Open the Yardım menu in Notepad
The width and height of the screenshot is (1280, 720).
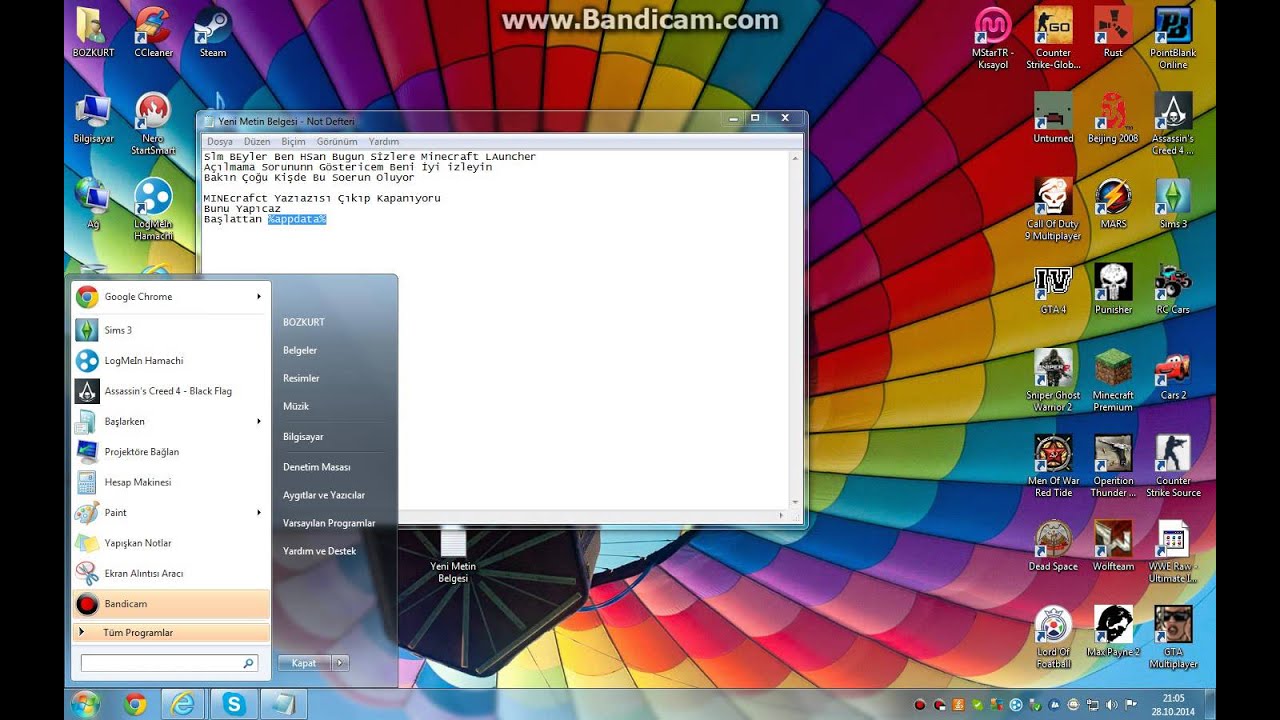(x=384, y=142)
